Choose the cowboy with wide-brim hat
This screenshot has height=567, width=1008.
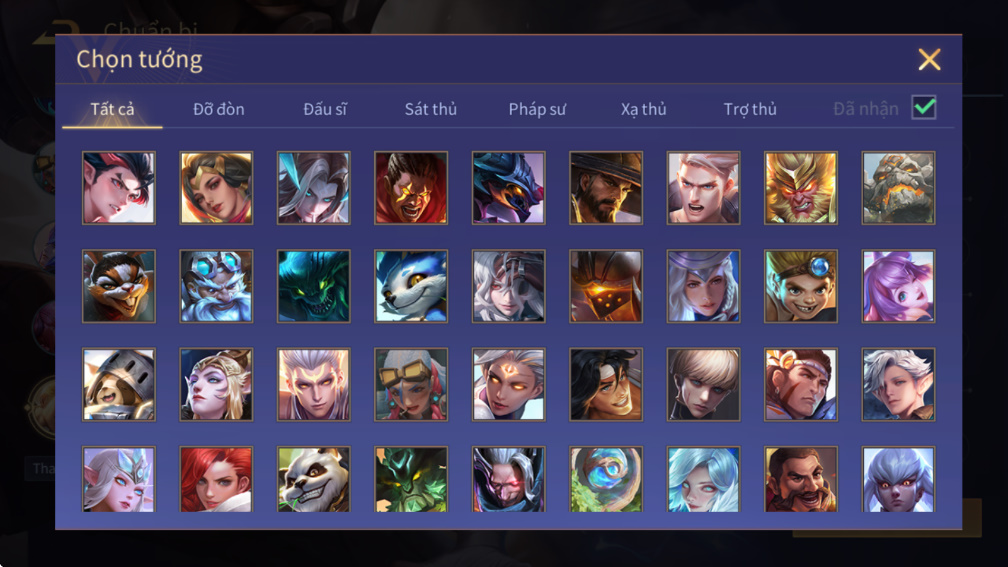[606, 188]
